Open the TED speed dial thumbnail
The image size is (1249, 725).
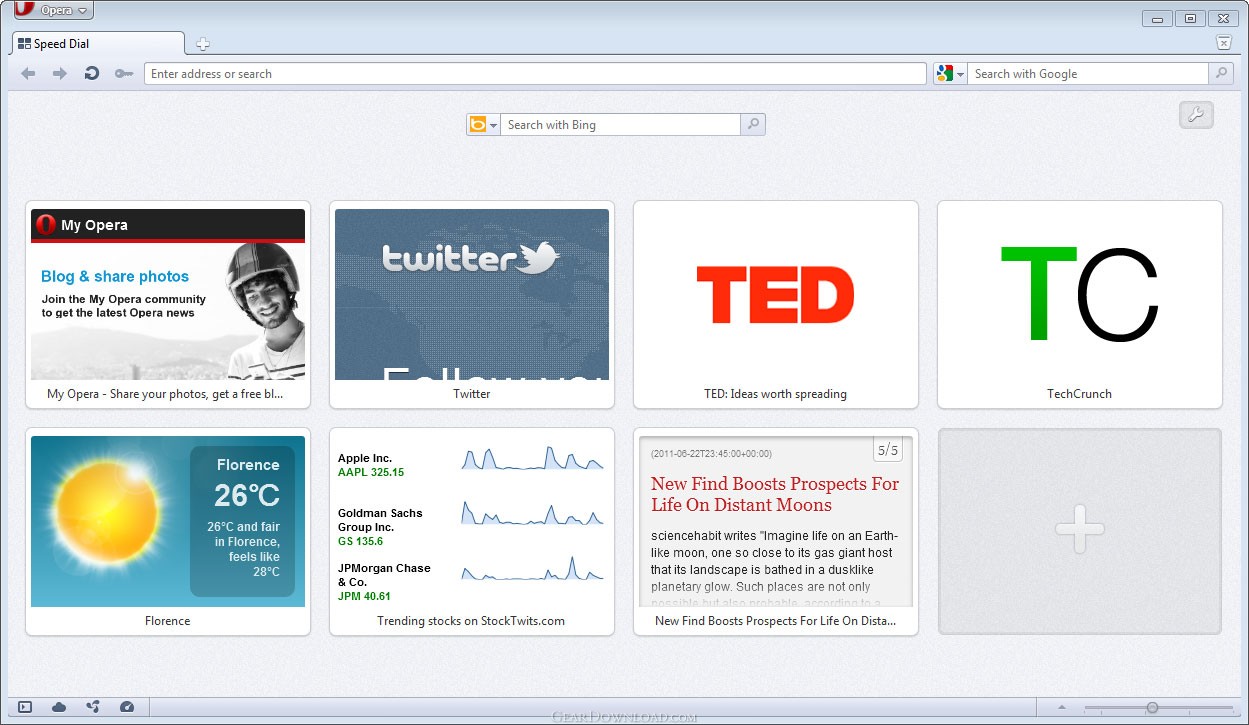tap(776, 295)
